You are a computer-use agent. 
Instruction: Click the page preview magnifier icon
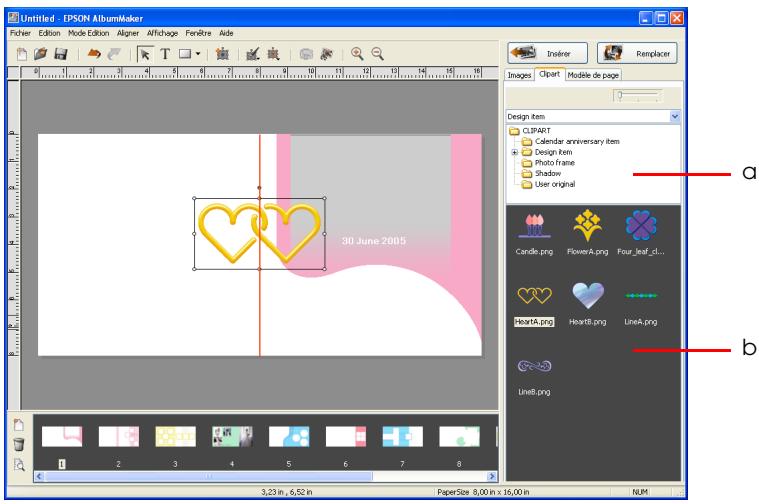point(19,465)
